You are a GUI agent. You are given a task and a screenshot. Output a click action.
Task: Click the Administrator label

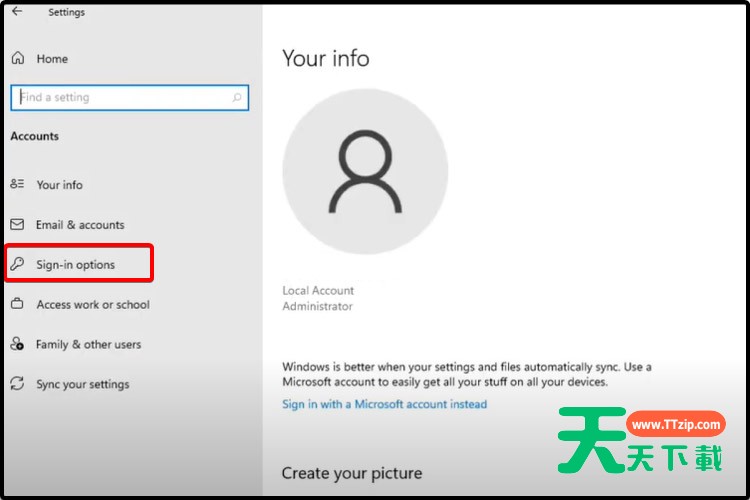pos(318,306)
